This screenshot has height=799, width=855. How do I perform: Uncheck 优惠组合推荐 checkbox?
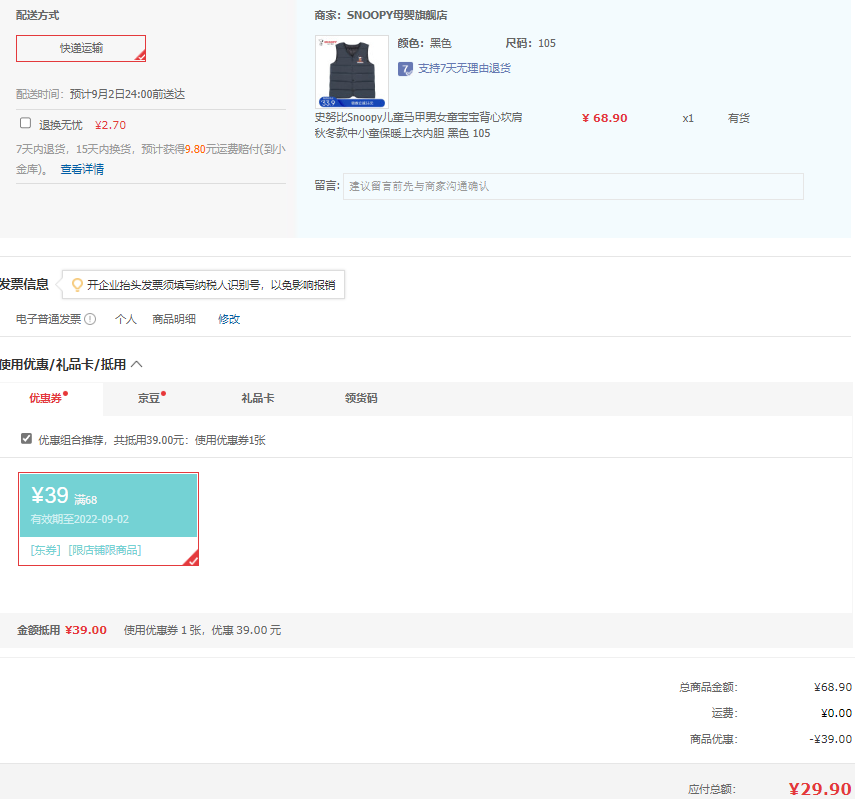click(26, 438)
